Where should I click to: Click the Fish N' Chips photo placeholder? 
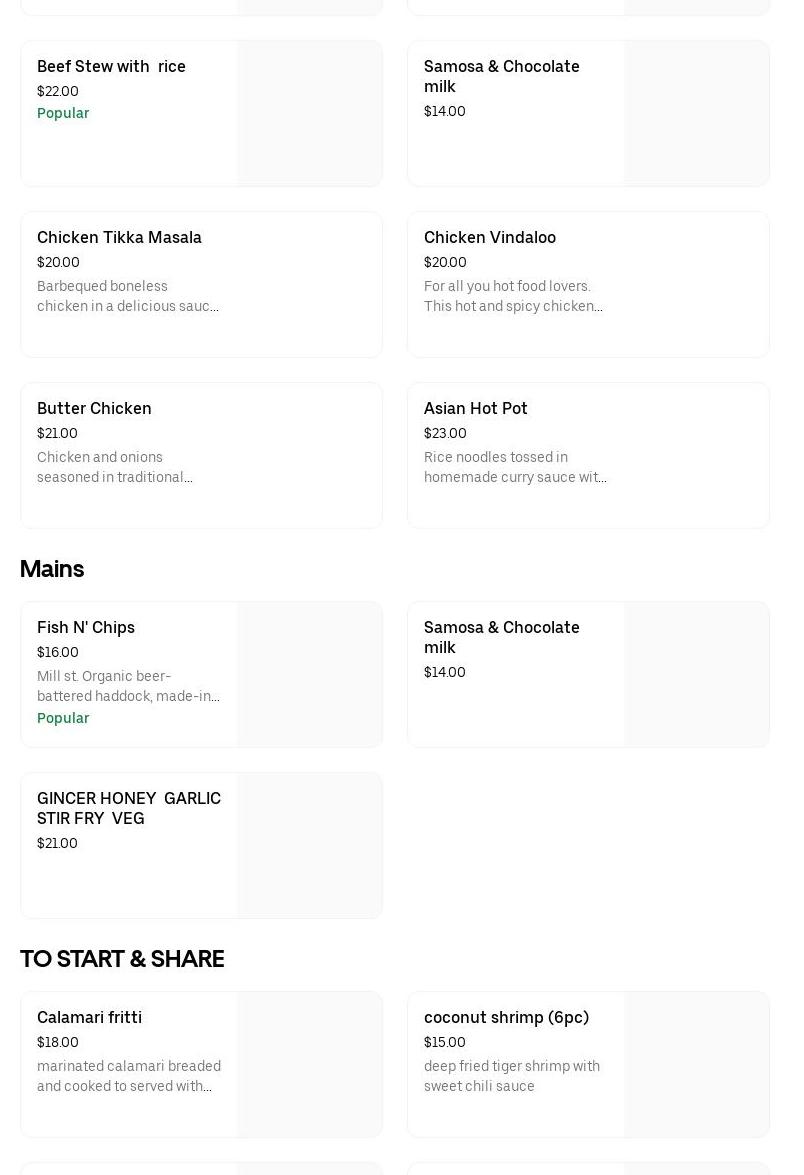coord(310,675)
